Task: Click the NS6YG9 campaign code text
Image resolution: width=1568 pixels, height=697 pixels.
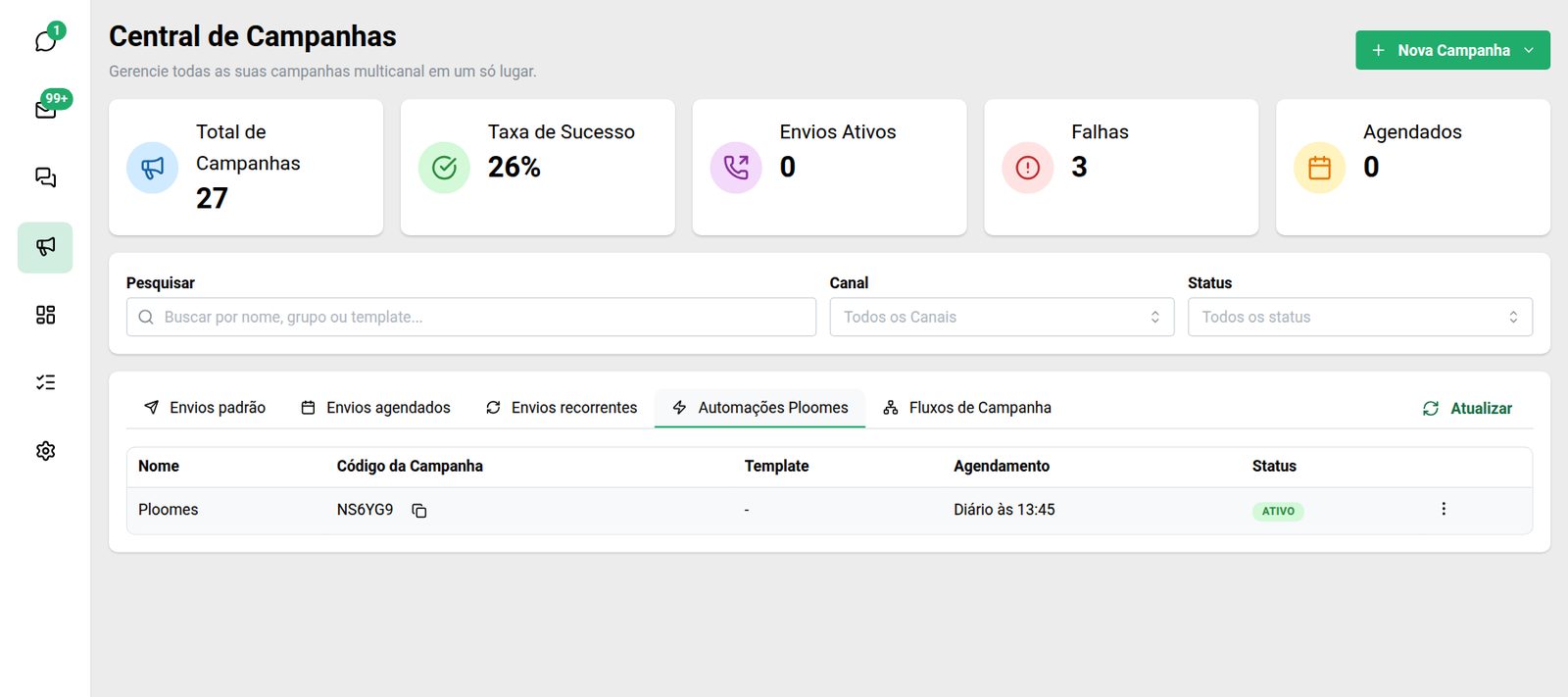Action: click(365, 510)
